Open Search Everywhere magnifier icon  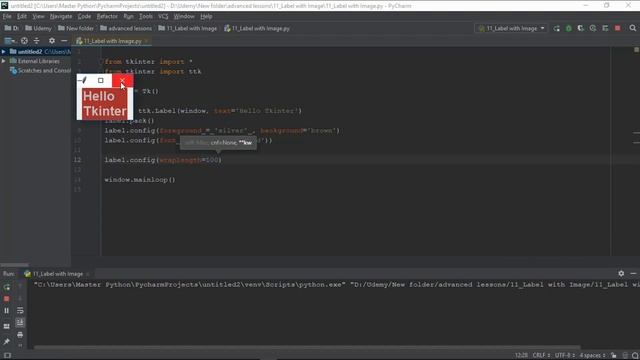tap(633, 28)
